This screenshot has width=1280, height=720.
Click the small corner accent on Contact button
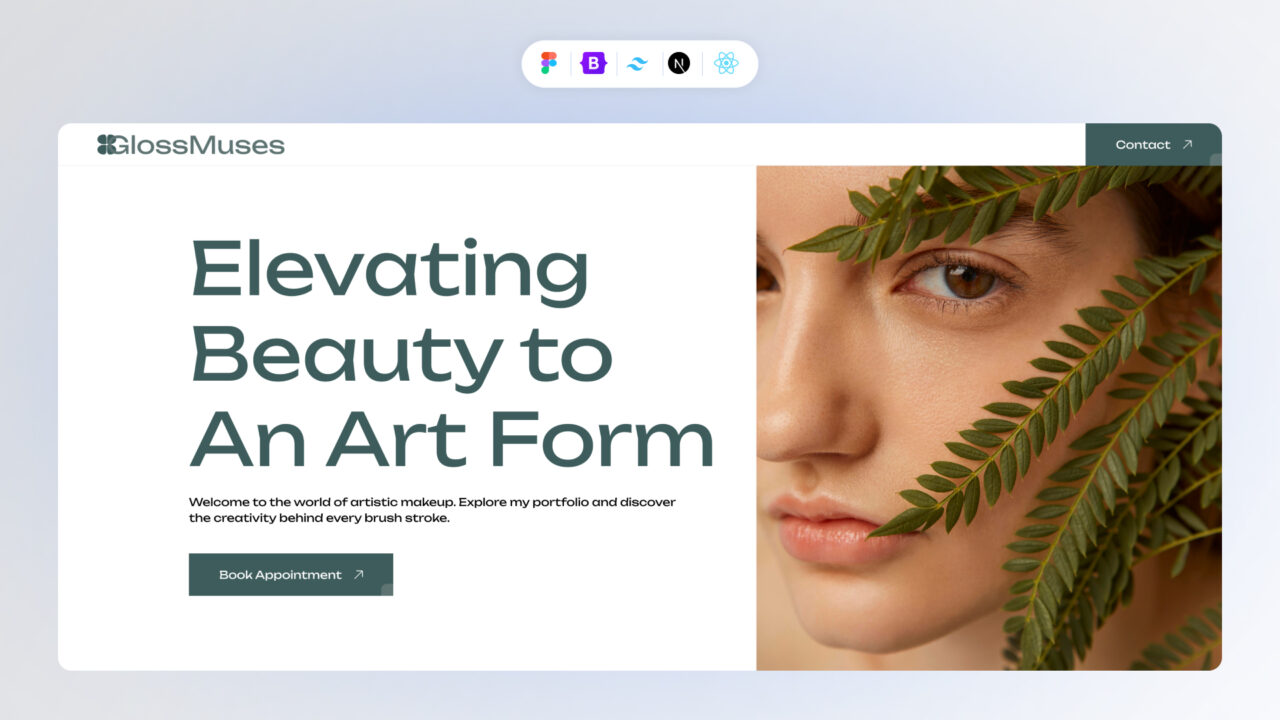pos(1216,160)
